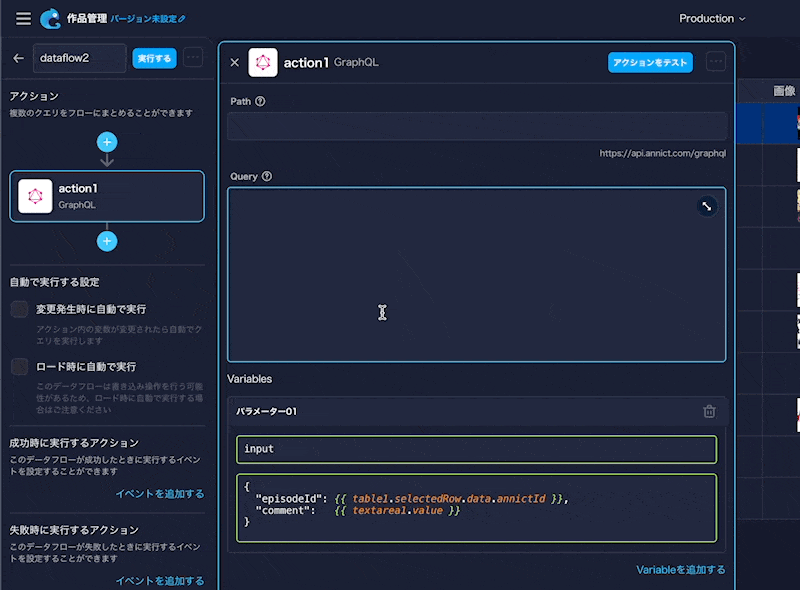Click the Path input field
The width and height of the screenshot is (800, 590).
point(477,126)
